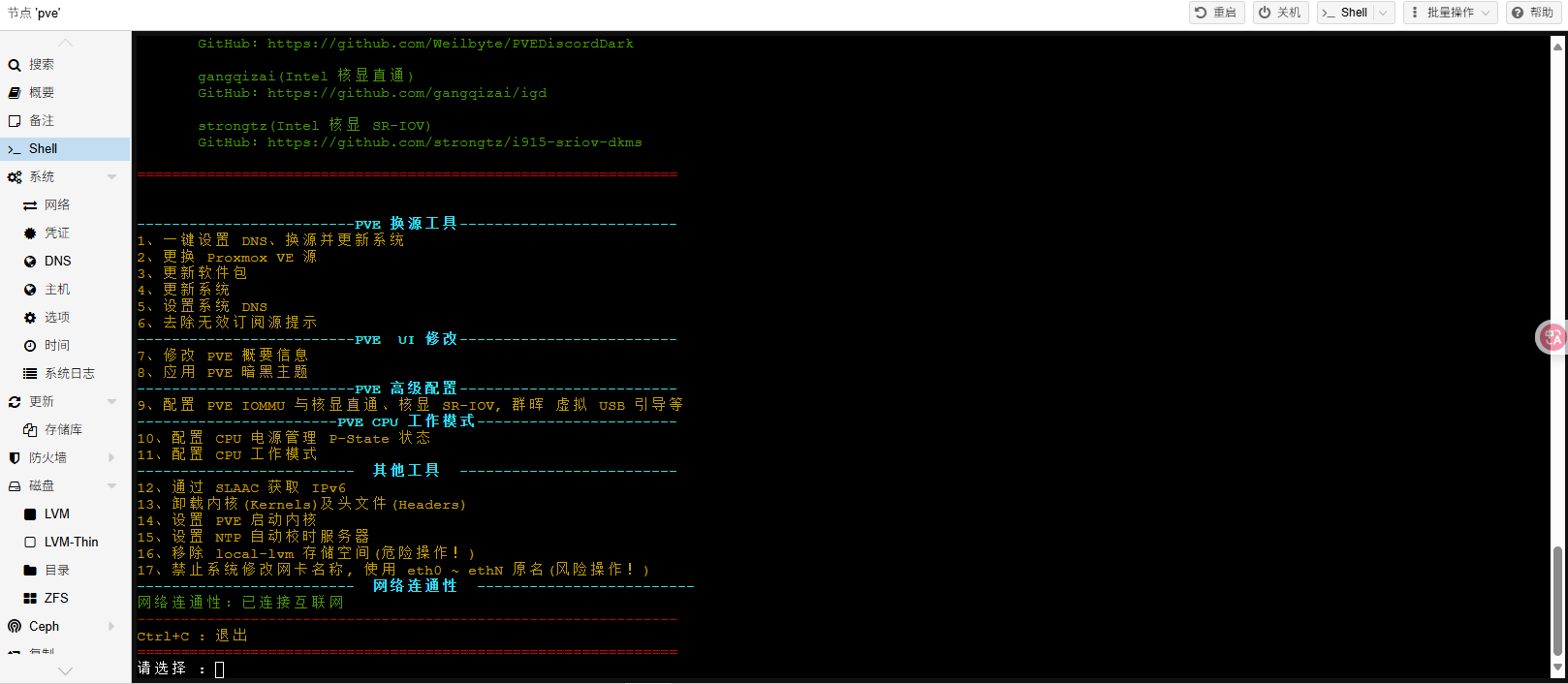Click terminal option 6 去除无效订阅源提示
1568x684 pixels.
coord(227,323)
